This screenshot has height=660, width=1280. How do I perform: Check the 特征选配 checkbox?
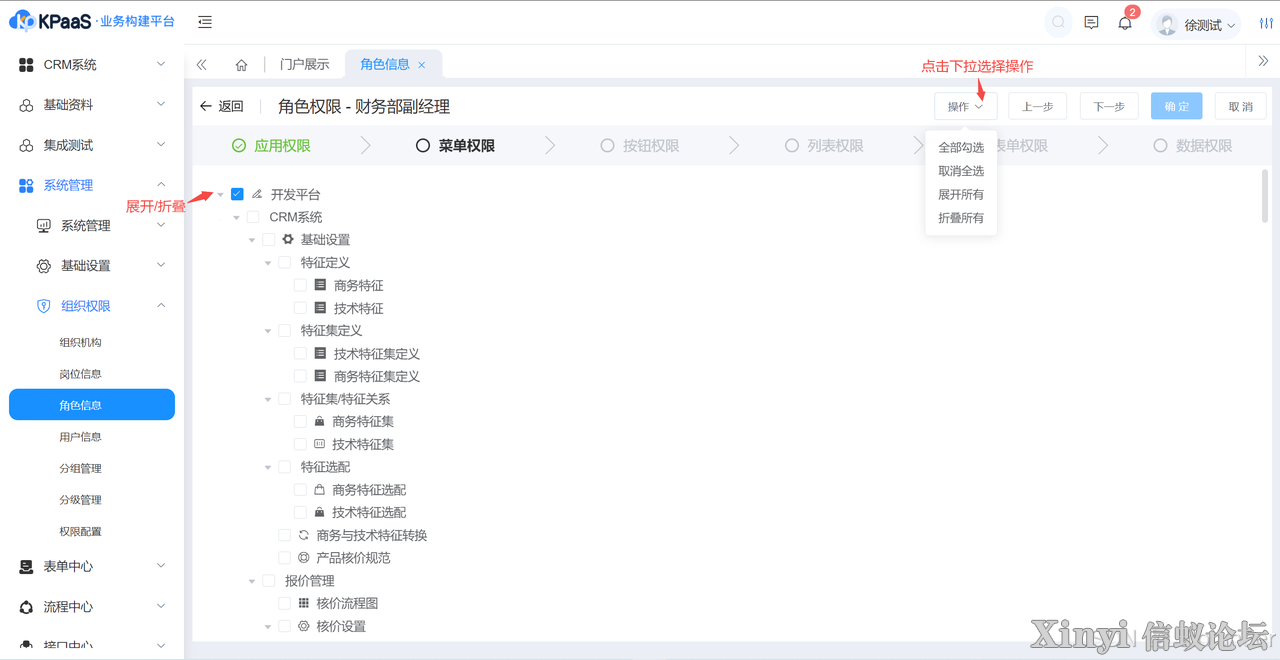(x=285, y=467)
